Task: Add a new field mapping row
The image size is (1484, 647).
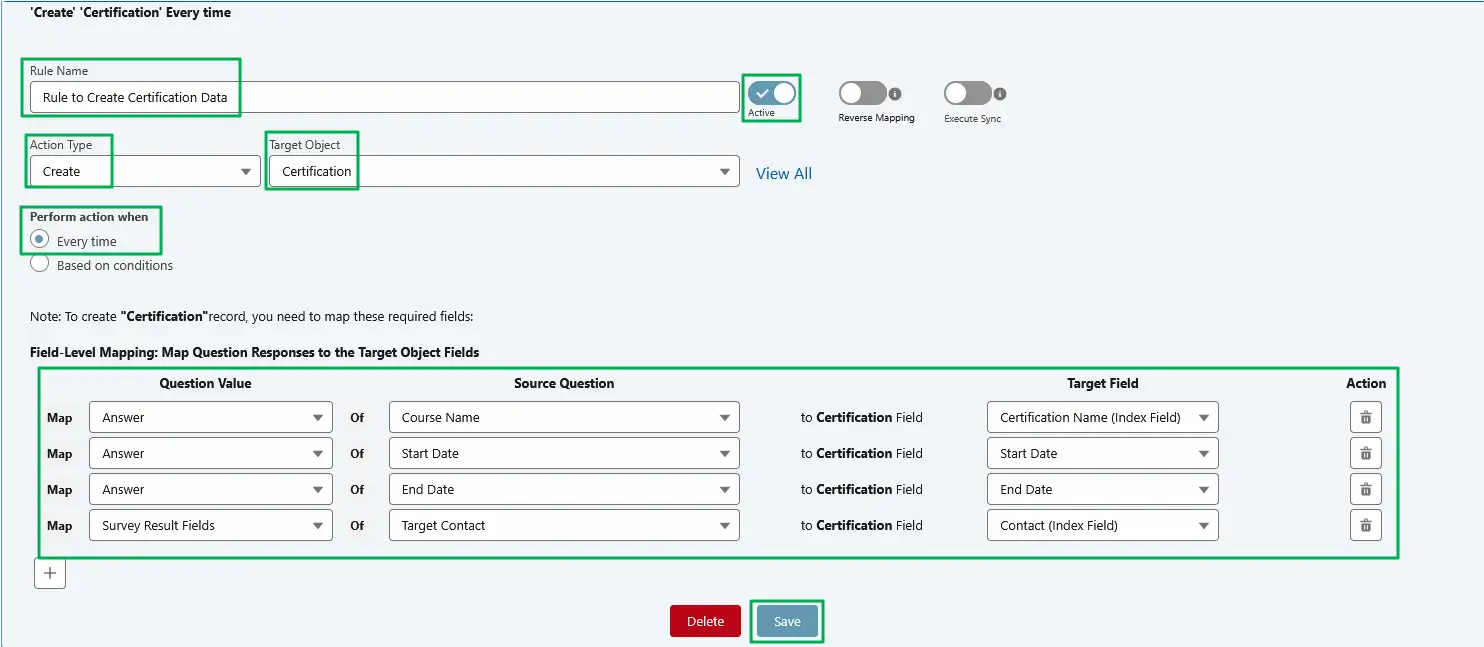Action: tap(49, 572)
